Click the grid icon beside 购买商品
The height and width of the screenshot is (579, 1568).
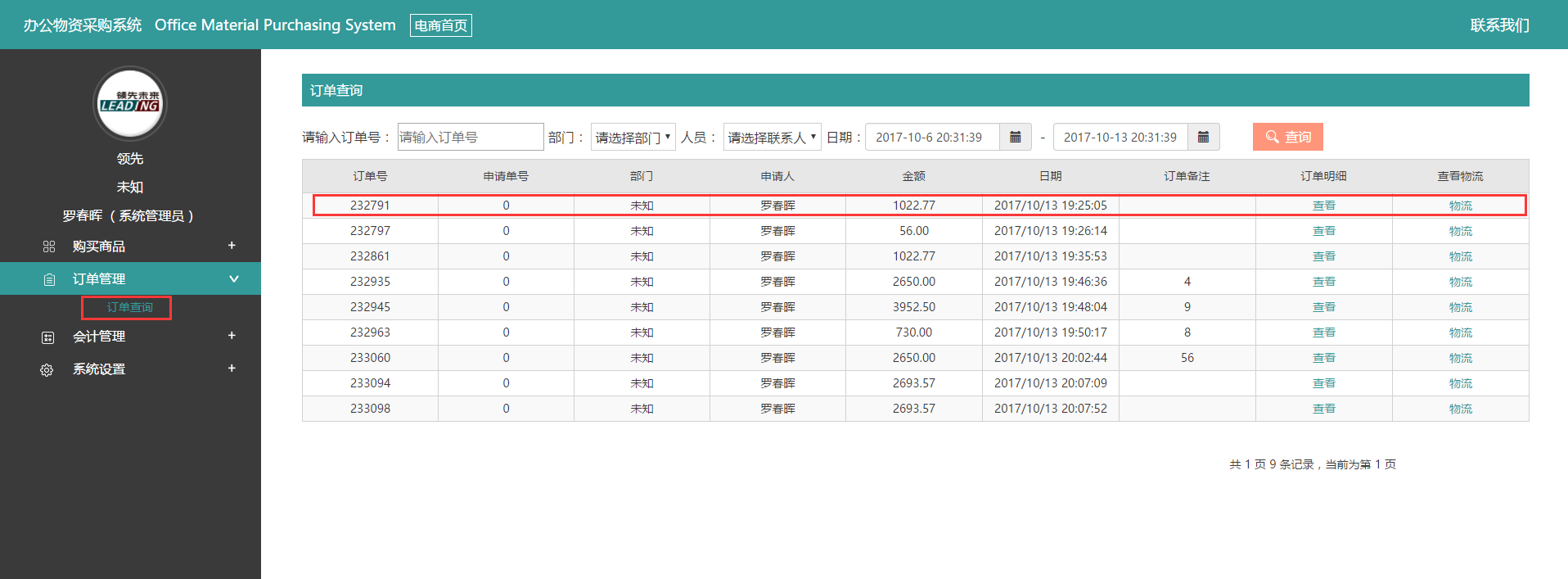[x=49, y=247]
